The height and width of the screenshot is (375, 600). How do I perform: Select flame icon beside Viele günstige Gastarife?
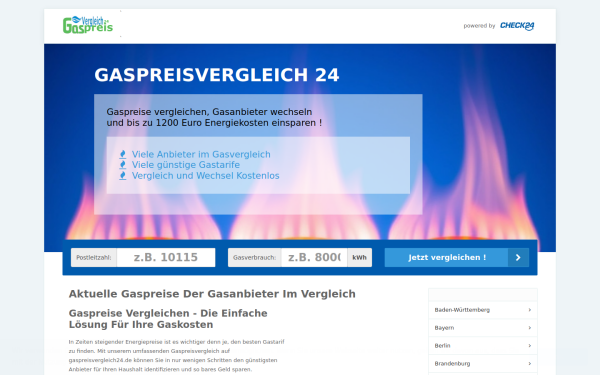coord(122,165)
